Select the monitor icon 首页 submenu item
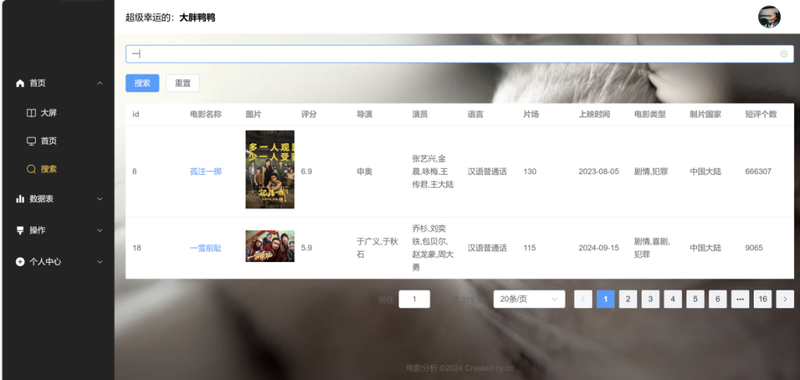The image size is (800, 380). [31, 141]
